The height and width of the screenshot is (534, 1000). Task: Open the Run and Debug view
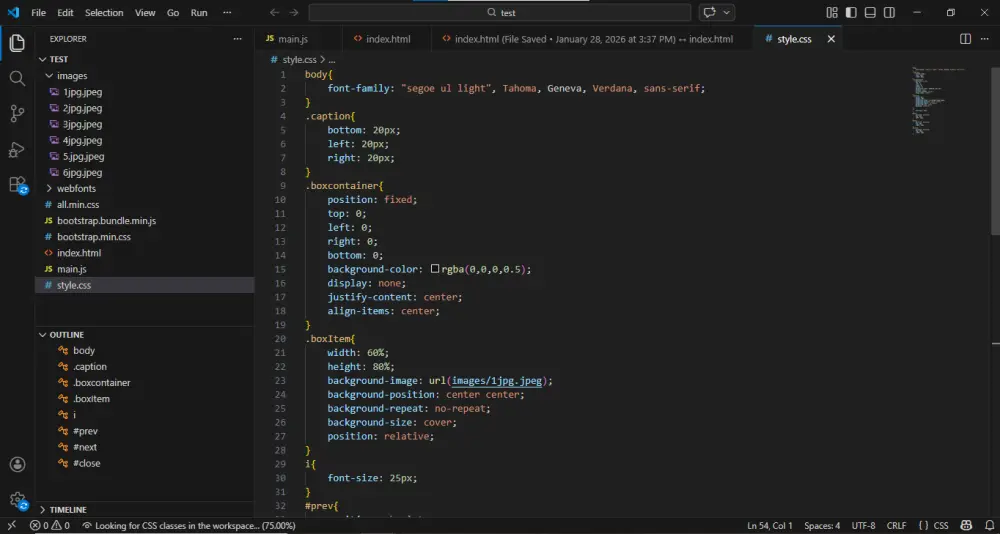coord(17,150)
